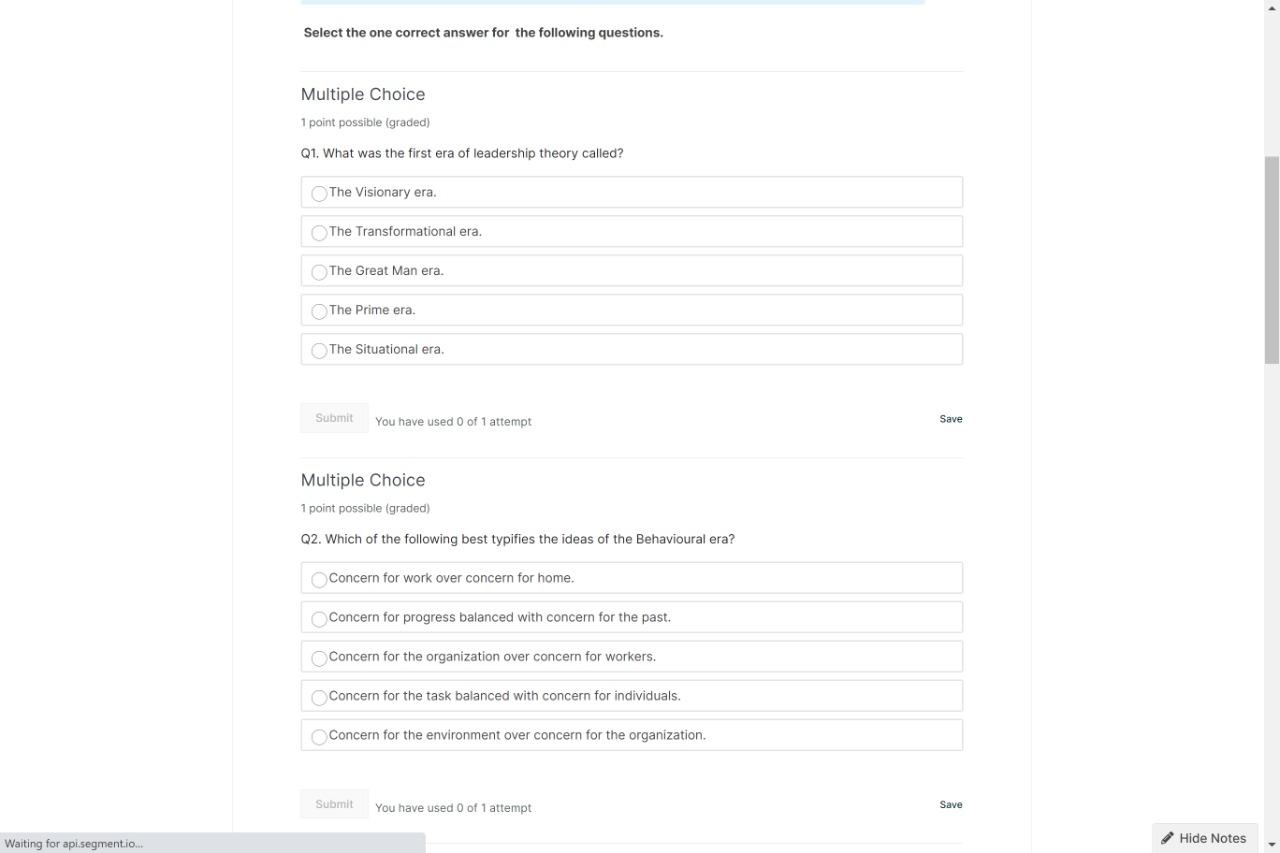Select 'The Visionary era.' option

coord(319,193)
